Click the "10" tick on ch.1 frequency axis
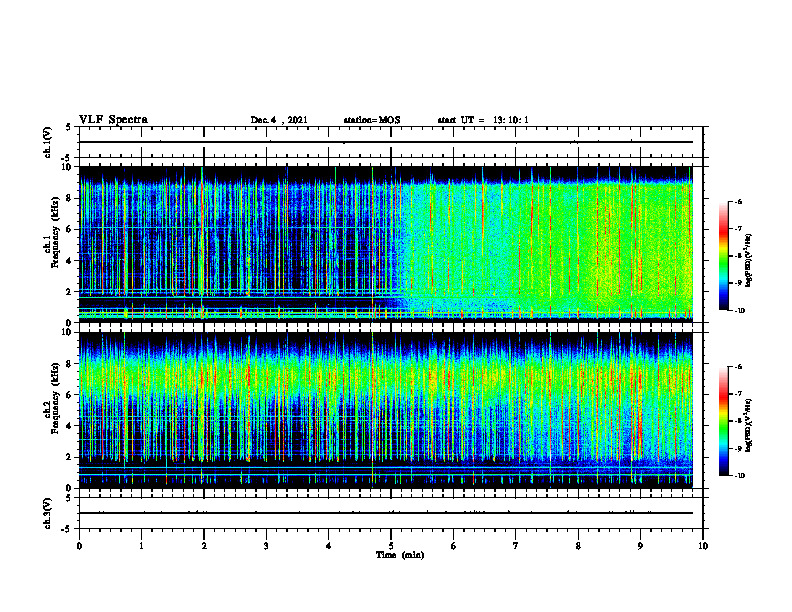Screen dimensions: 792x612 (x=67, y=167)
